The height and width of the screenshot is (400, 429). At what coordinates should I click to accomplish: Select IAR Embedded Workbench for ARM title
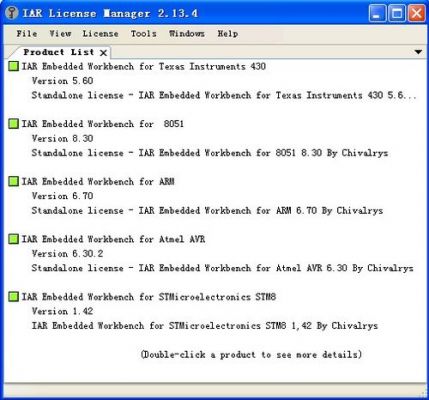point(98,182)
